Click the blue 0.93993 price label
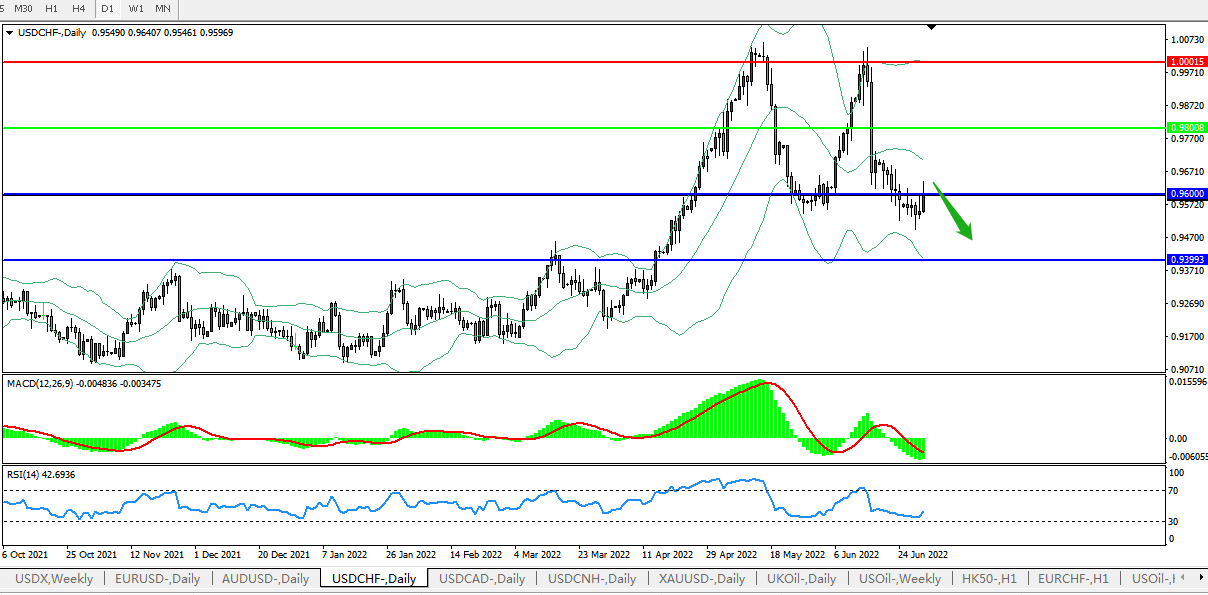The image size is (1208, 595). point(1186,260)
